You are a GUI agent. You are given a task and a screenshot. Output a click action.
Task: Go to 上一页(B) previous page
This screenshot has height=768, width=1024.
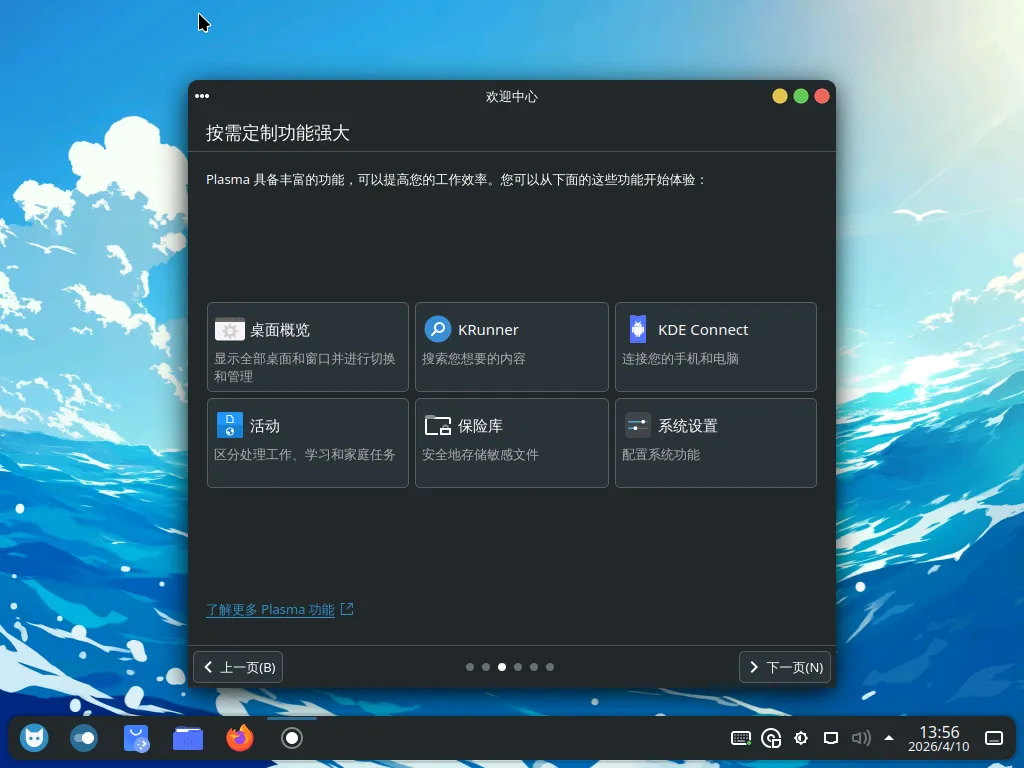coord(238,667)
